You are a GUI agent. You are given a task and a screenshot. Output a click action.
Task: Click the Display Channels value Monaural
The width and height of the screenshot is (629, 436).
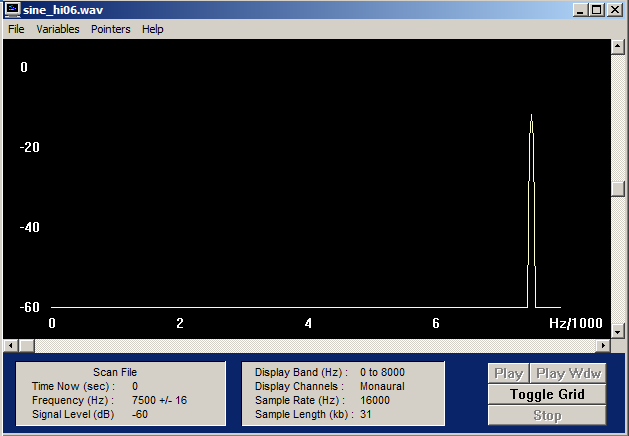[x=382, y=386]
